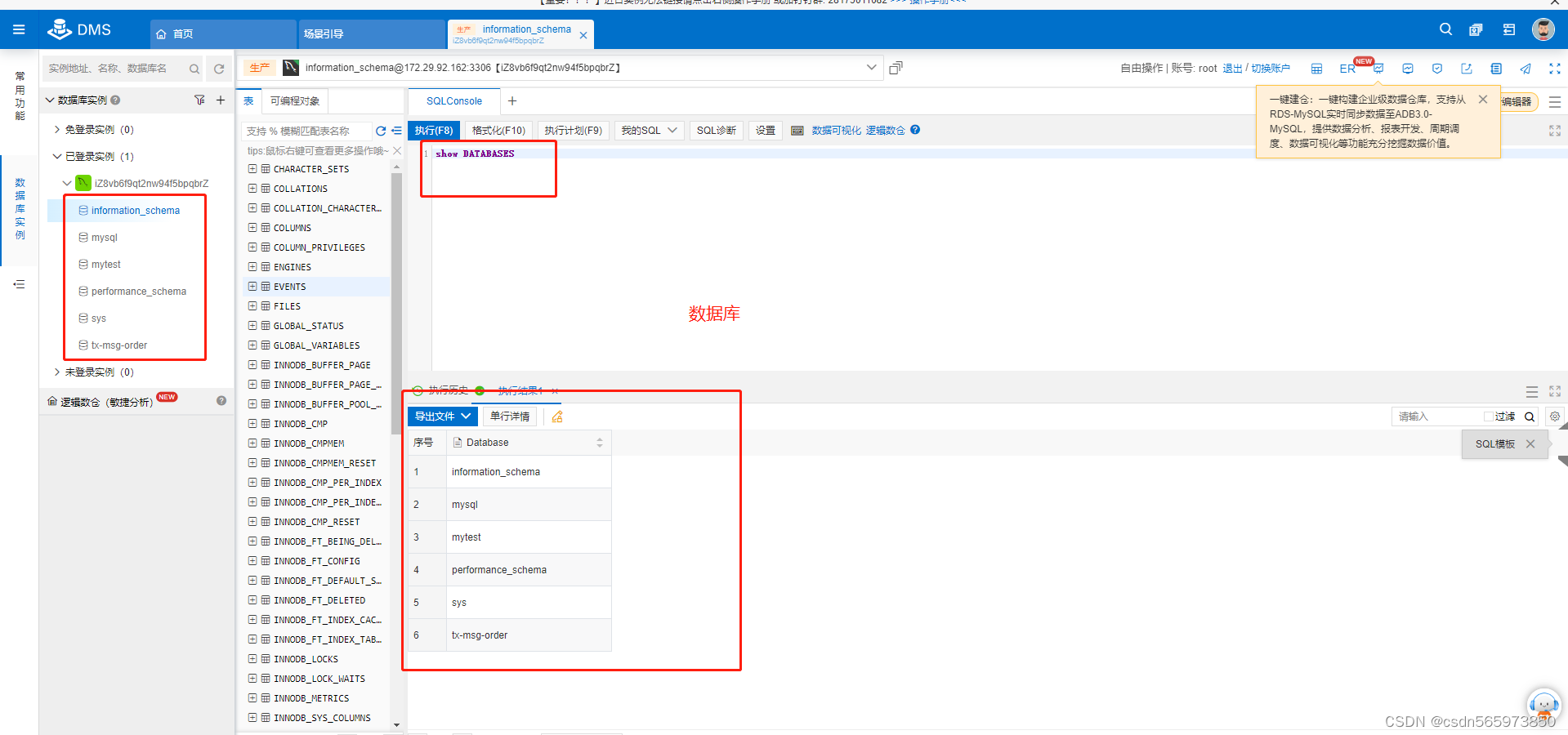Run the query with 执行(F8)

pyautogui.click(x=434, y=131)
